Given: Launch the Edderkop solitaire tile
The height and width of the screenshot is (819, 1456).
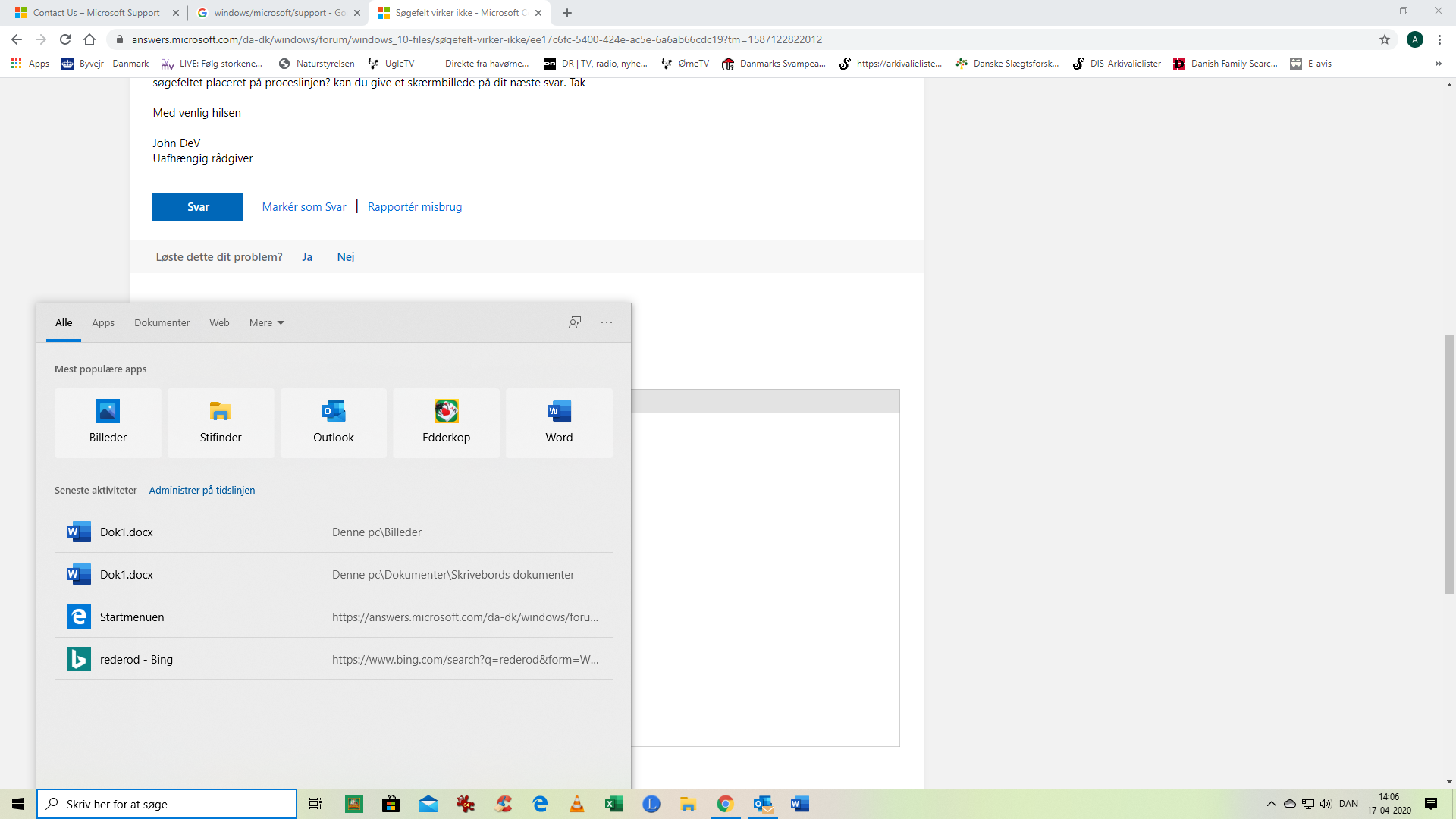Looking at the screenshot, I should click(x=446, y=422).
